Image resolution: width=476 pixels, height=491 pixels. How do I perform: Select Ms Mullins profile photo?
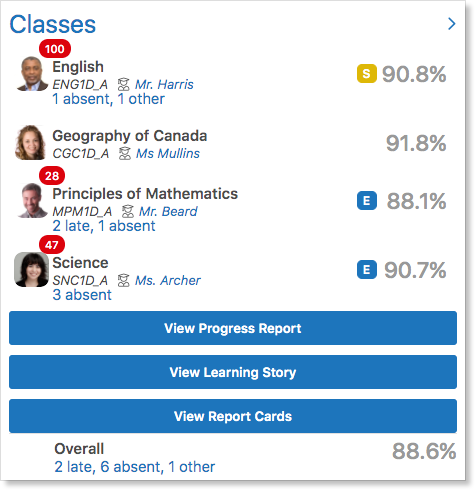pyautogui.click(x=30, y=143)
